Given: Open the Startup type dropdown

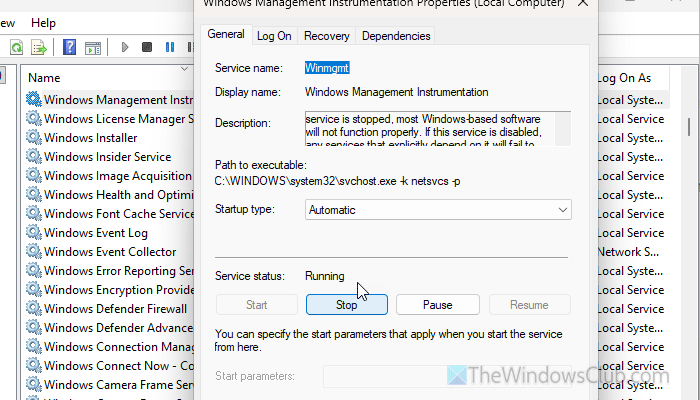Looking at the screenshot, I should (x=438, y=210).
